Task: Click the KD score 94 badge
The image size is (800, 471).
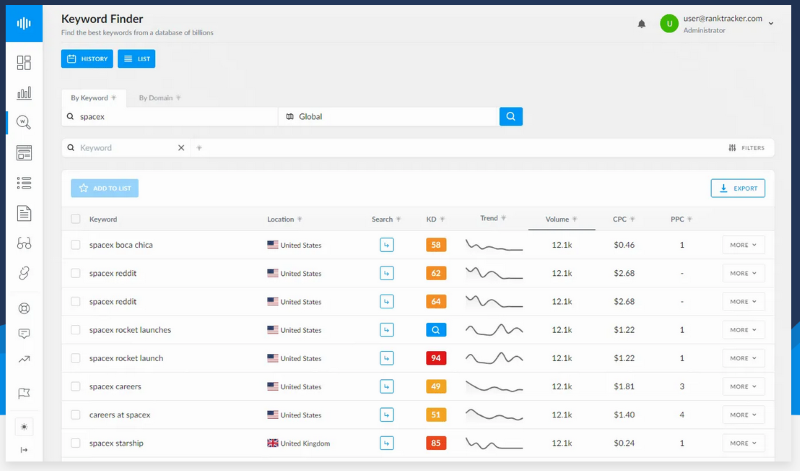Action: pyautogui.click(x=436, y=358)
